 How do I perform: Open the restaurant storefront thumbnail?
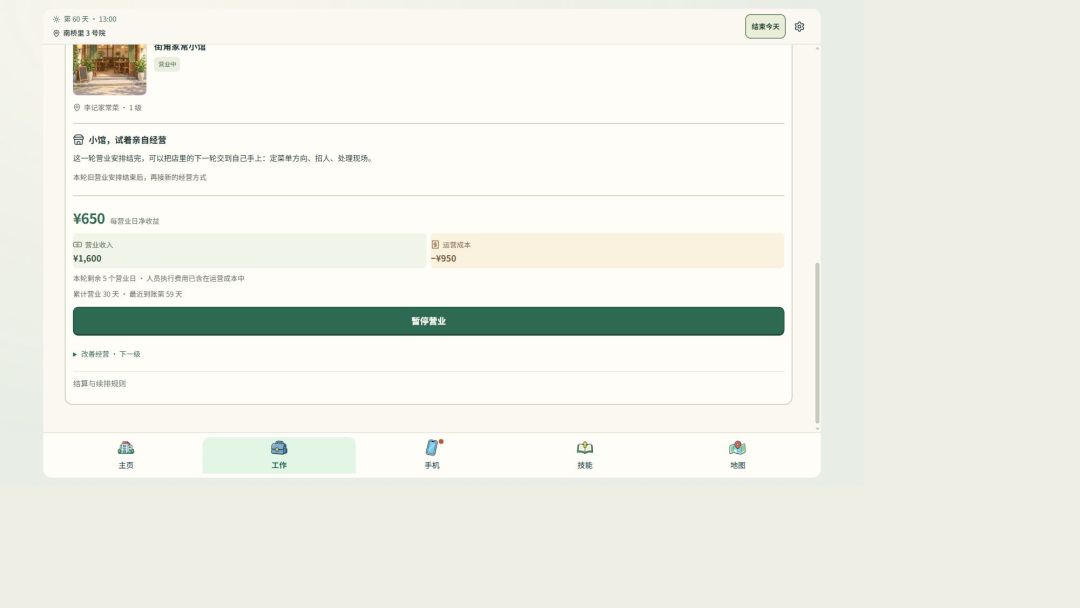tap(110, 69)
